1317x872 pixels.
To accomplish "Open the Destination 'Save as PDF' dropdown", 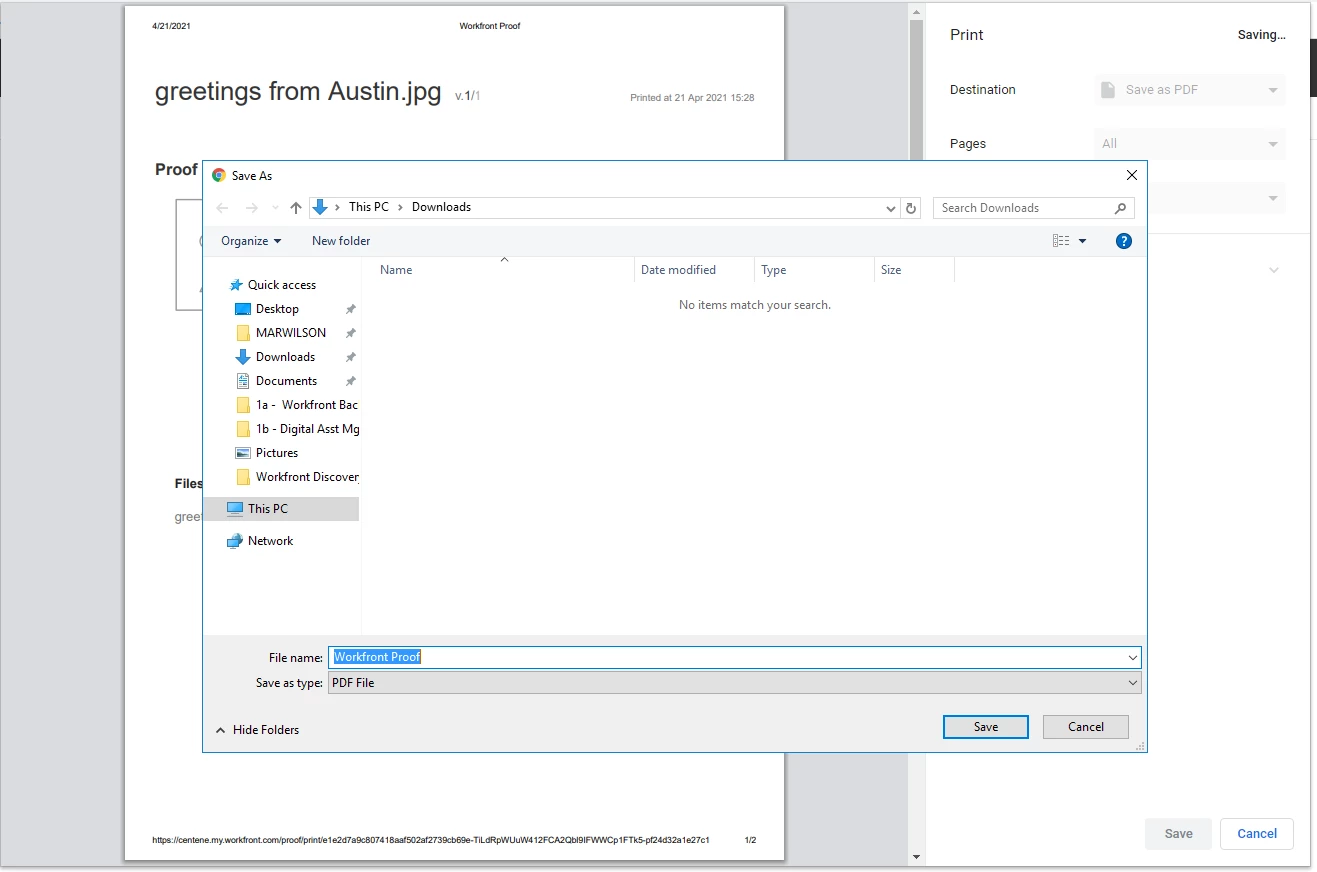I will pyautogui.click(x=1190, y=90).
